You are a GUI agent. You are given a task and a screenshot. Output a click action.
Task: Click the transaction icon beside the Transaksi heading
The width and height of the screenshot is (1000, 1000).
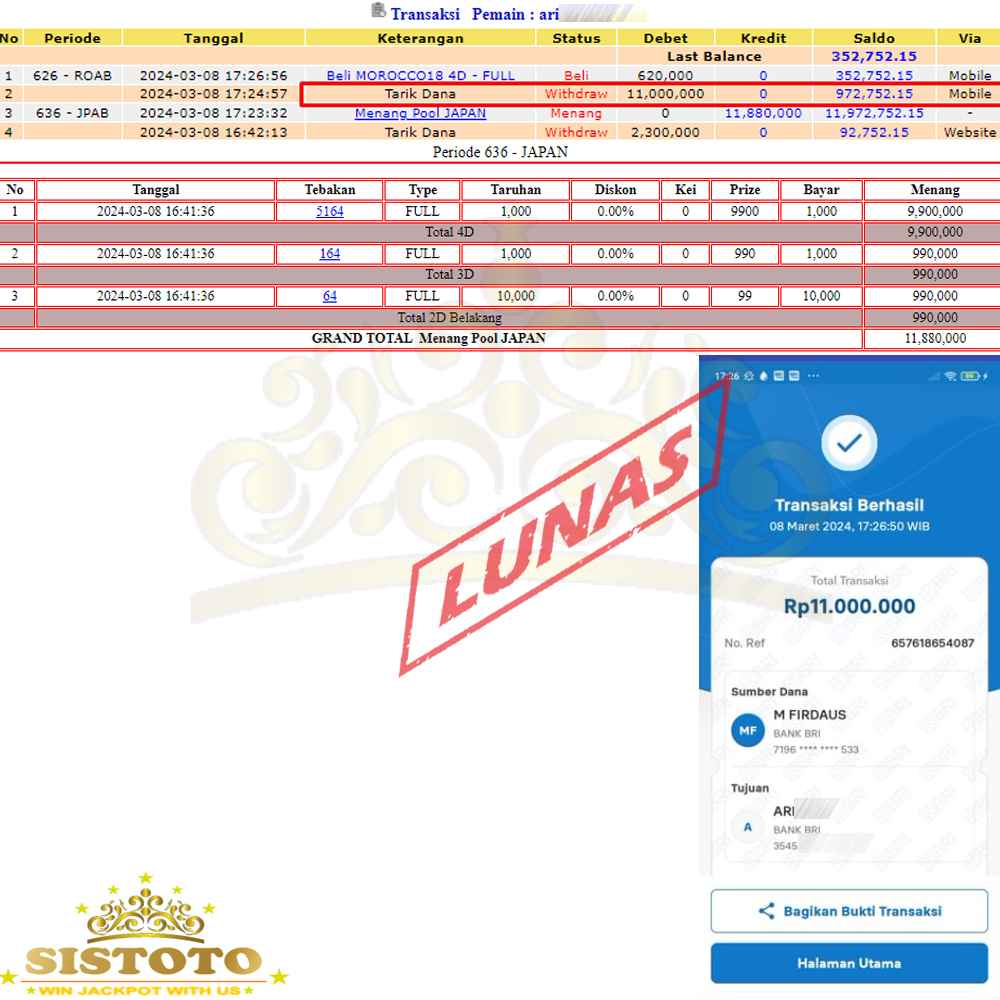[378, 12]
